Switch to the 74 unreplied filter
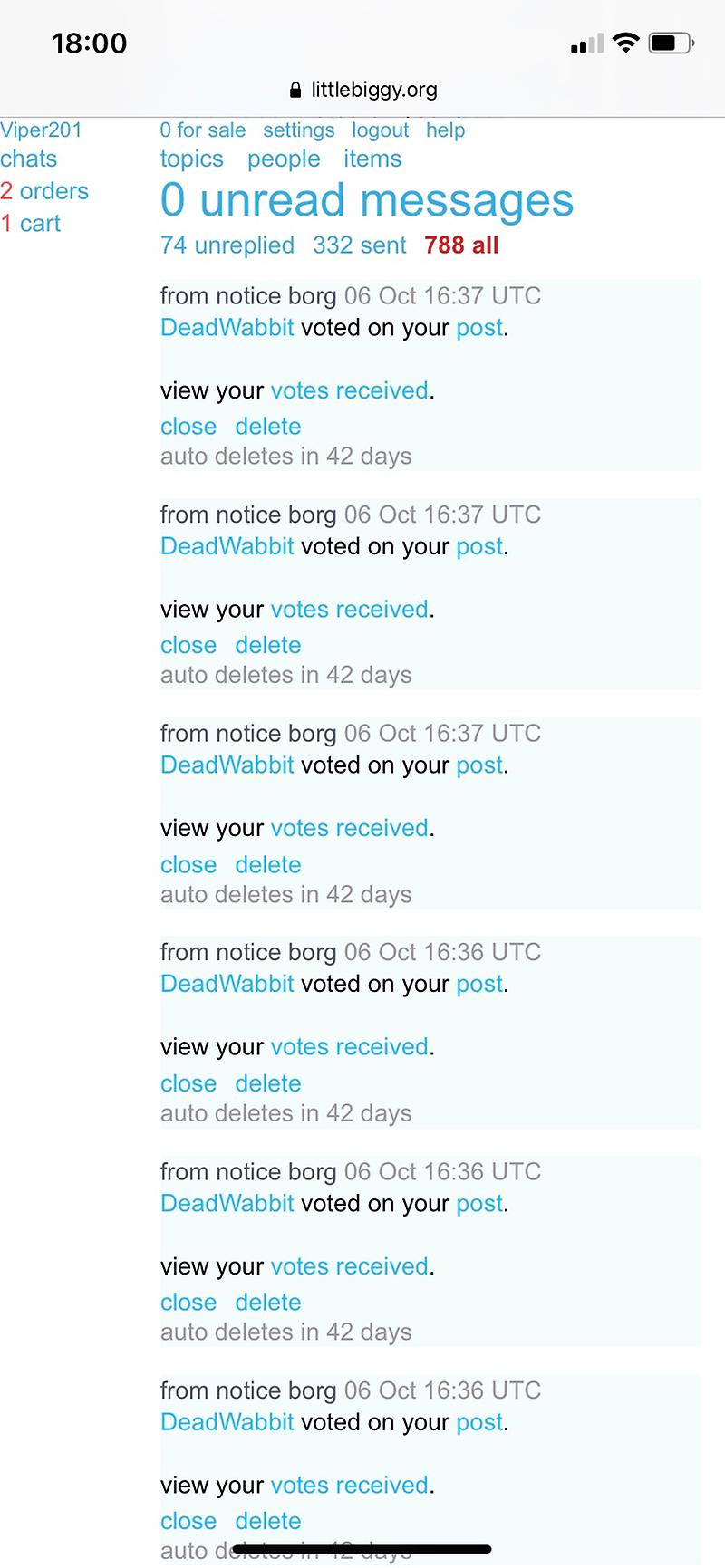 click(227, 245)
